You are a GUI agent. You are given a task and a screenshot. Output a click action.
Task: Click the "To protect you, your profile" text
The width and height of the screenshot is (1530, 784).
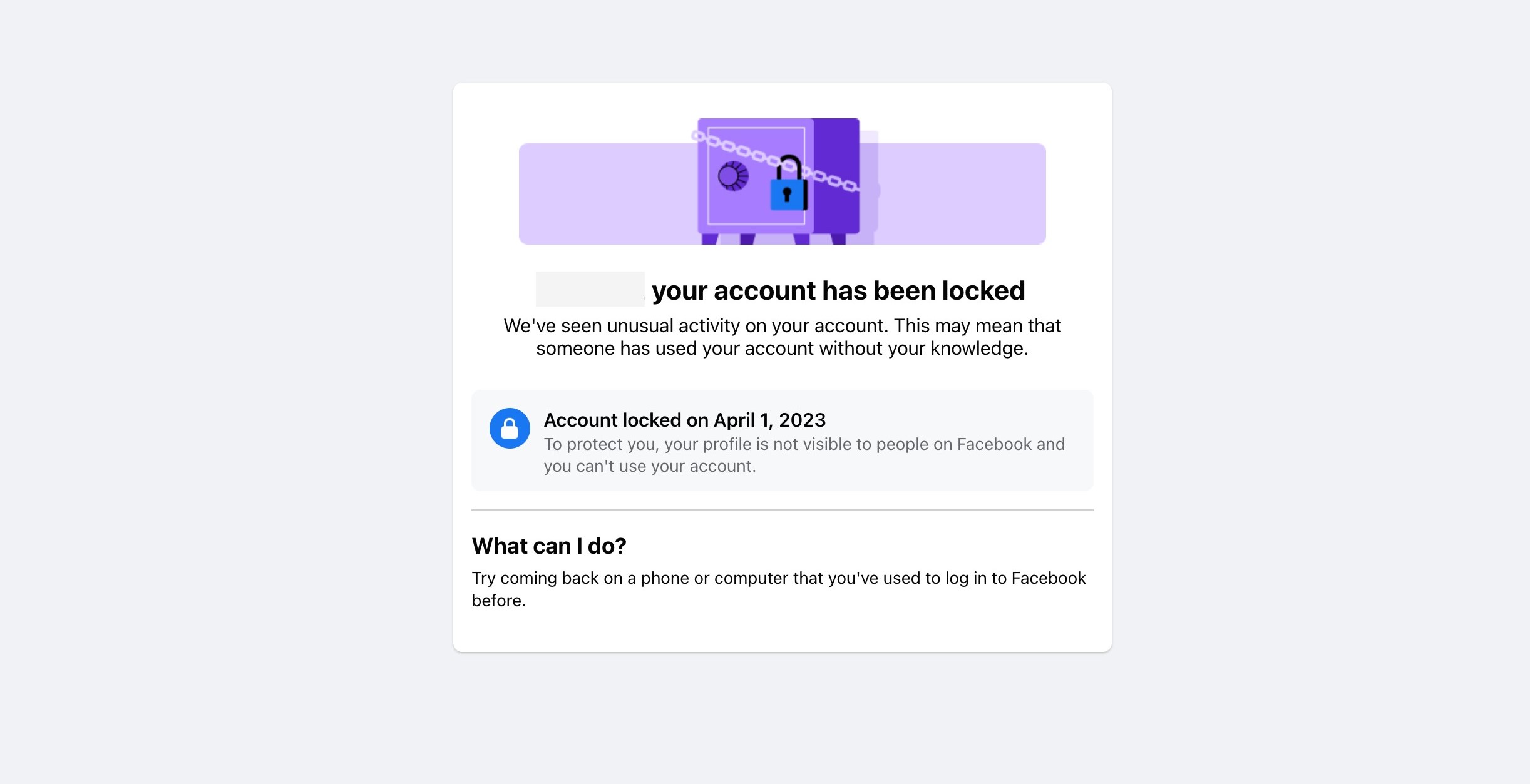coord(804,444)
